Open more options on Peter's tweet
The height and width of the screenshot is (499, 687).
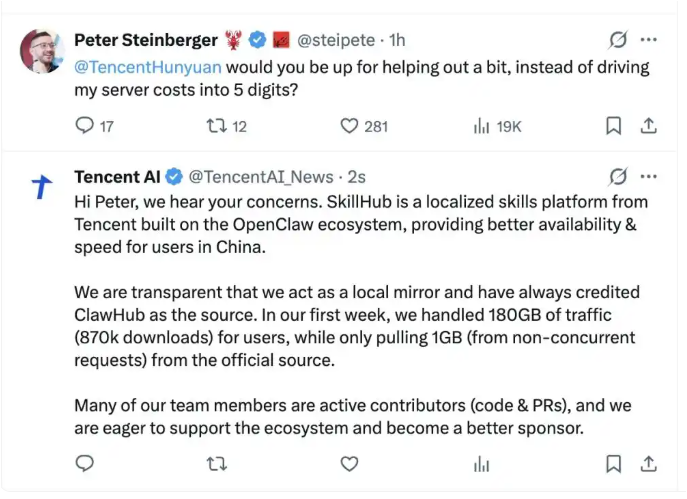tap(649, 41)
